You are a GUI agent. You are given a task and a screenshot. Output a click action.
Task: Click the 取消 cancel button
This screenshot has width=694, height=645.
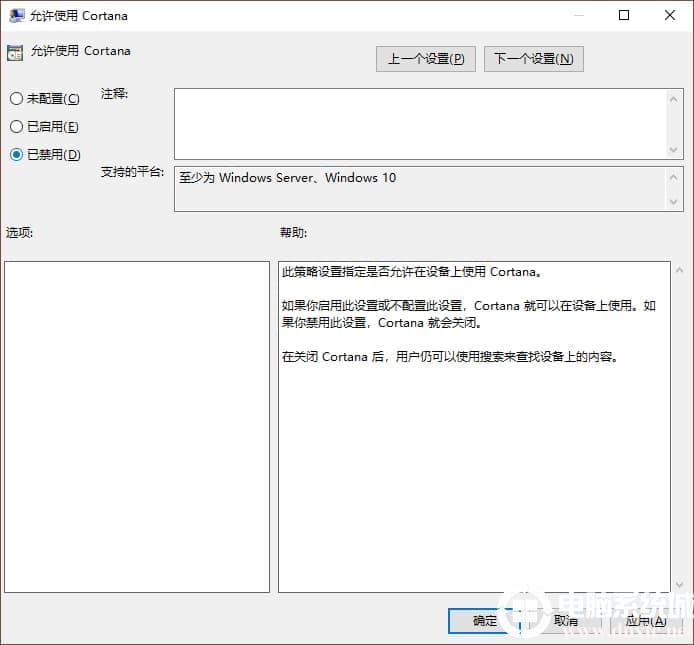coord(566,621)
